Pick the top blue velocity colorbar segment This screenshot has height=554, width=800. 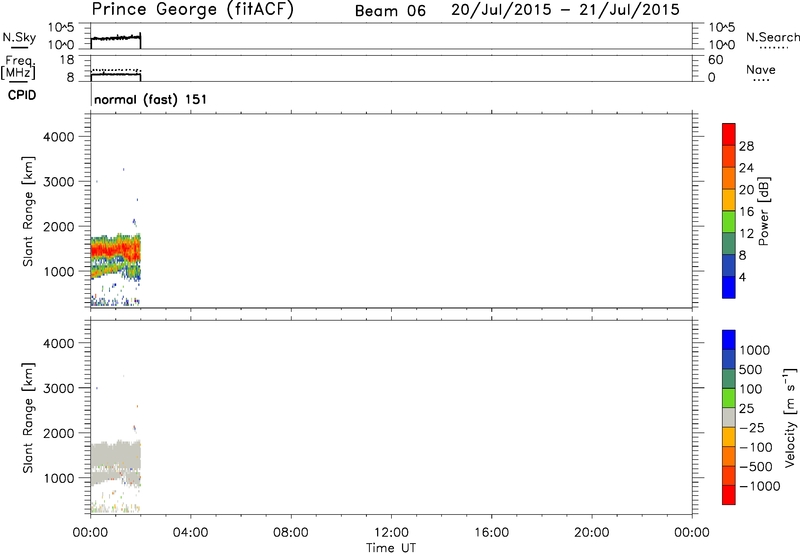click(729, 340)
